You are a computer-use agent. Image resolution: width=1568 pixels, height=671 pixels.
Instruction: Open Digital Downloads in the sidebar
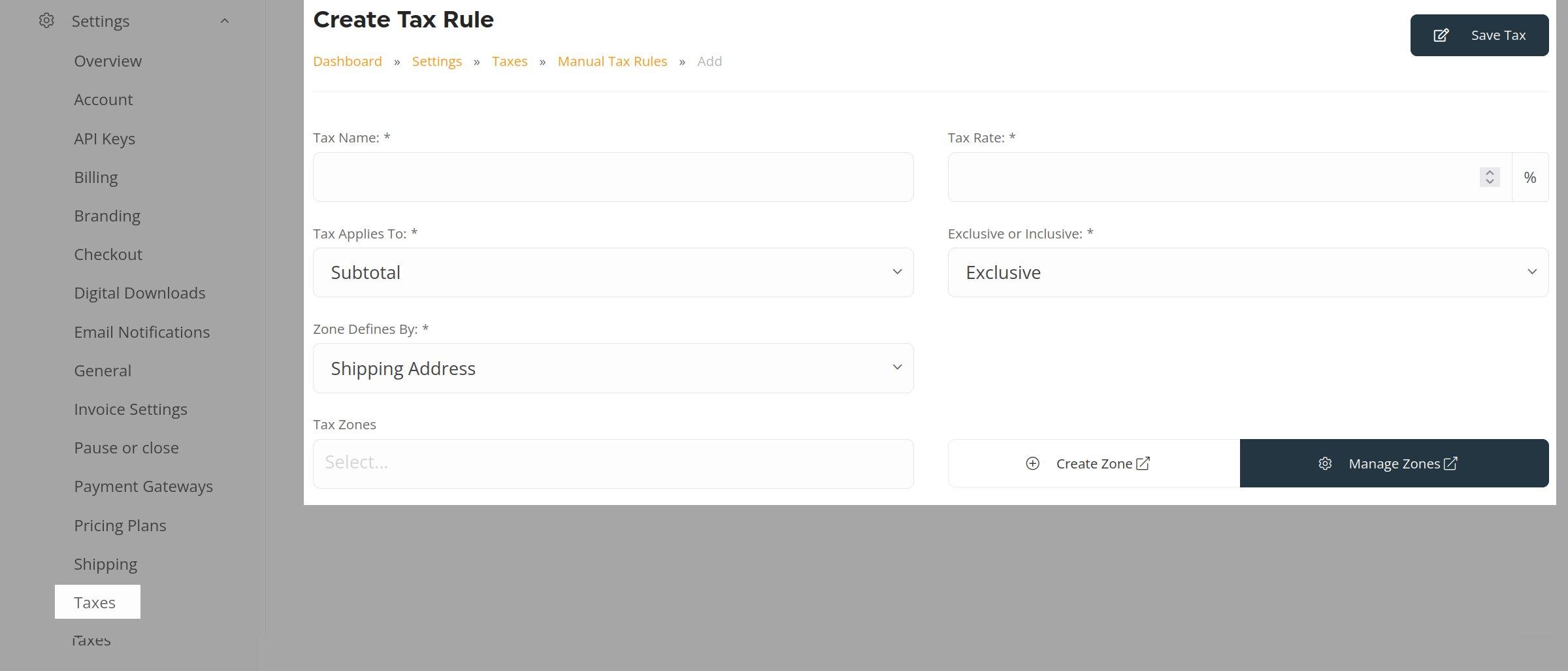pyautogui.click(x=139, y=293)
